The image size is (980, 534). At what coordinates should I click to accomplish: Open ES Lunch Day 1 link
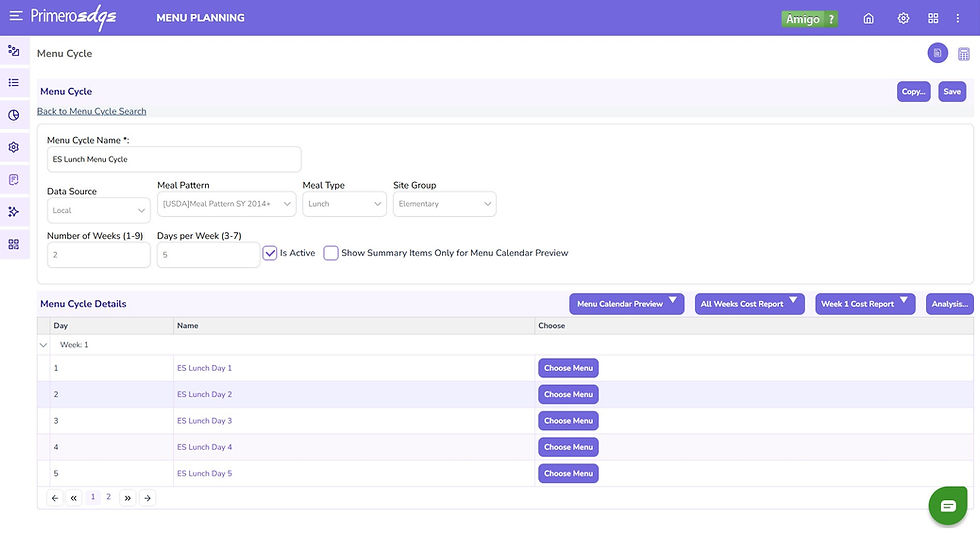point(204,368)
